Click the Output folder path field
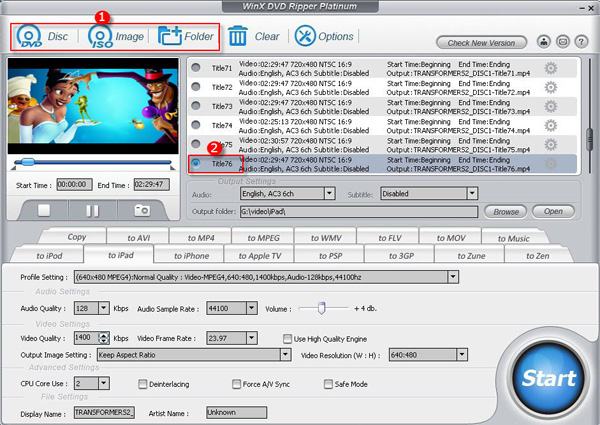This screenshot has height=425, width=600. (x=359, y=212)
